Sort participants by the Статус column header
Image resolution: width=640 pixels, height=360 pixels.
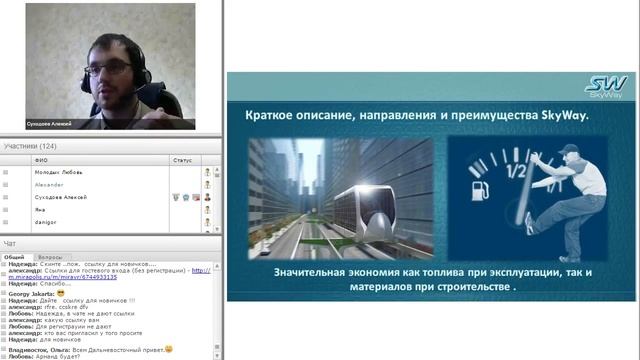click(185, 160)
